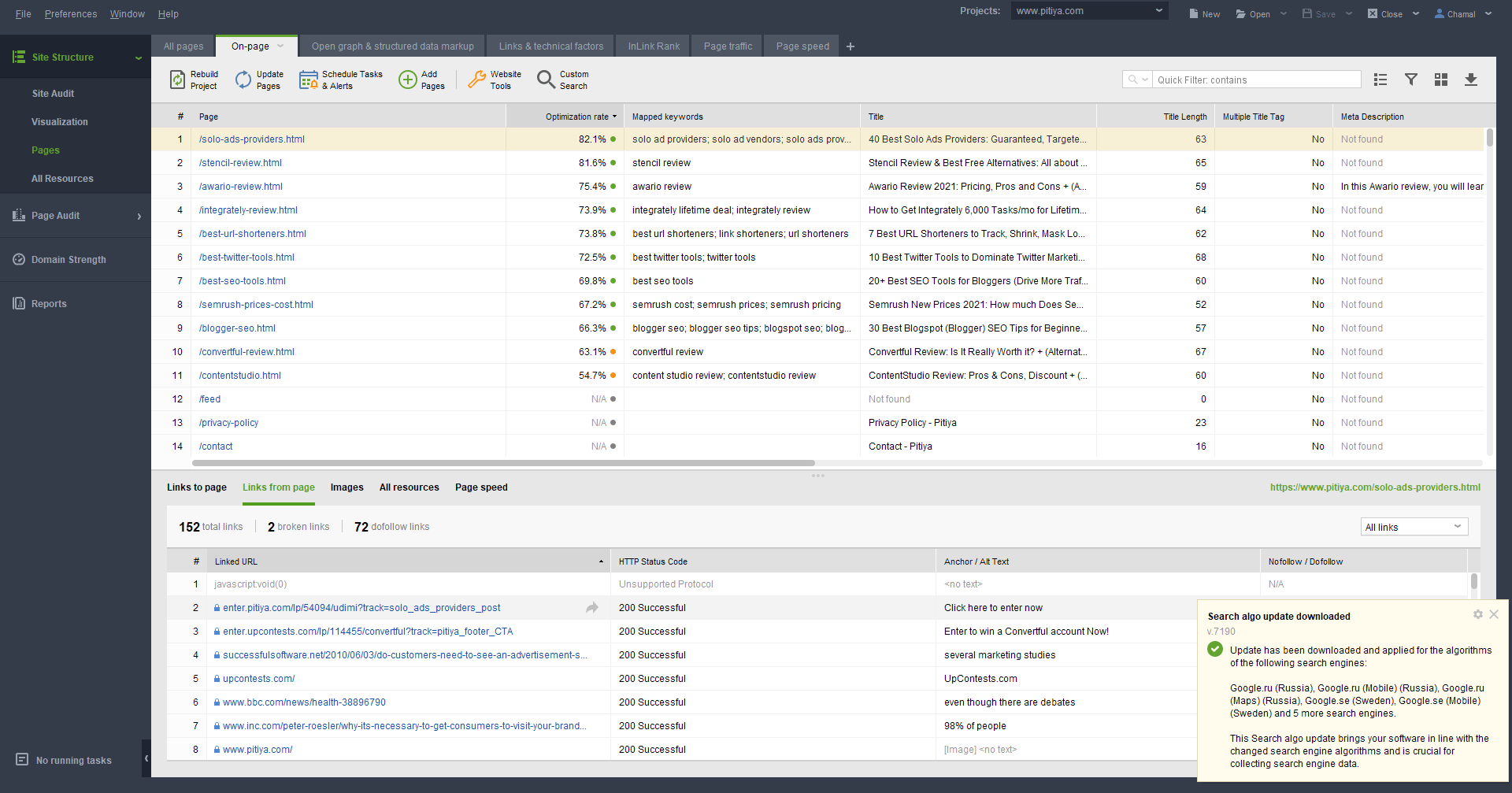Open Website Tools wrench icon
The width and height of the screenshot is (1512, 793).
coord(476,80)
